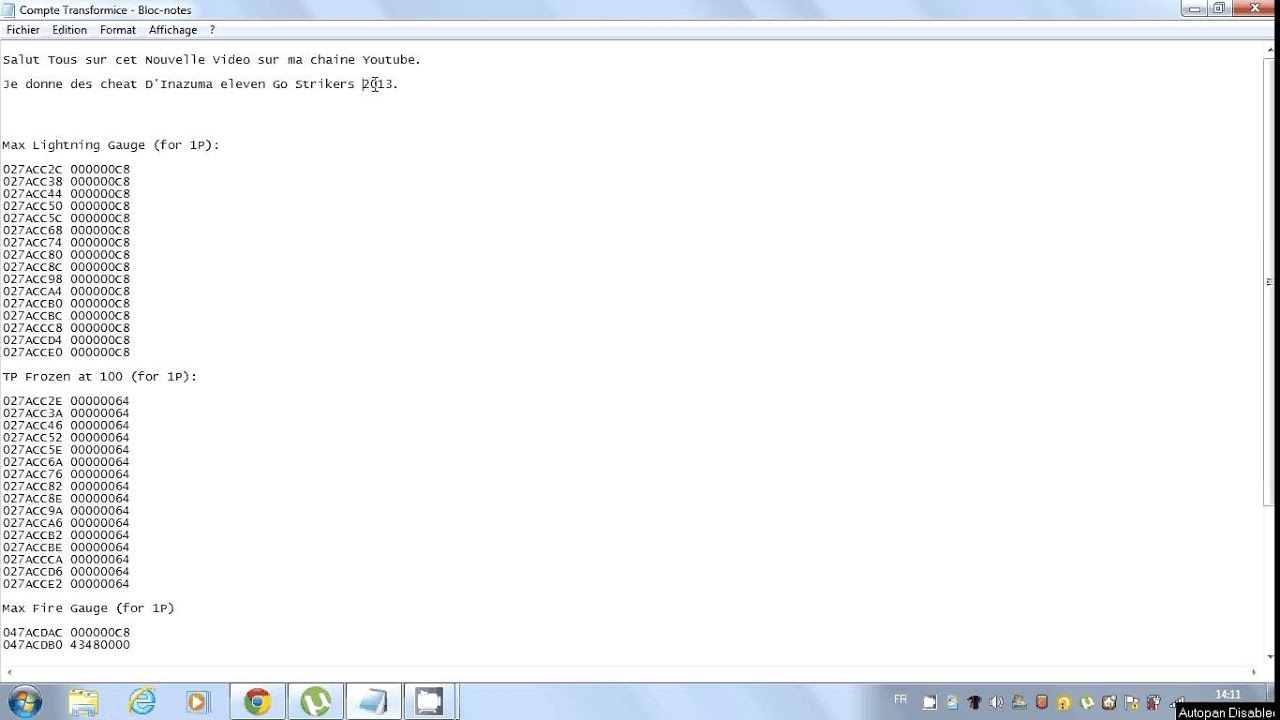
Task: Click the 'Je donne des cheat' line
Action: pyautogui.click(x=200, y=84)
